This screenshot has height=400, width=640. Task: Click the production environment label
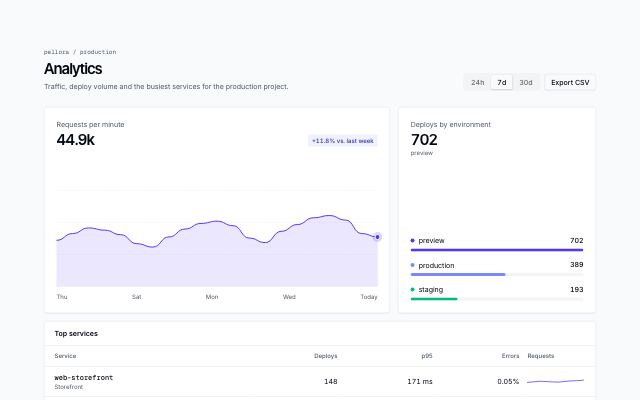(x=436, y=265)
